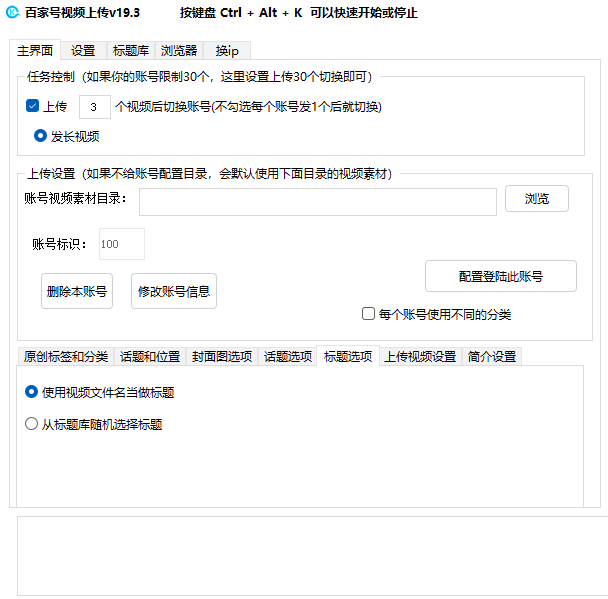Switch to the 主界面 tab

tap(35, 50)
